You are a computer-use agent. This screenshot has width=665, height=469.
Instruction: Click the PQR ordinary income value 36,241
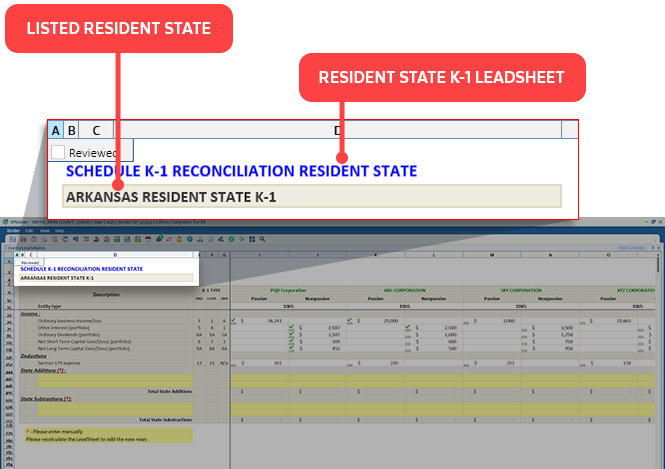pos(274,321)
